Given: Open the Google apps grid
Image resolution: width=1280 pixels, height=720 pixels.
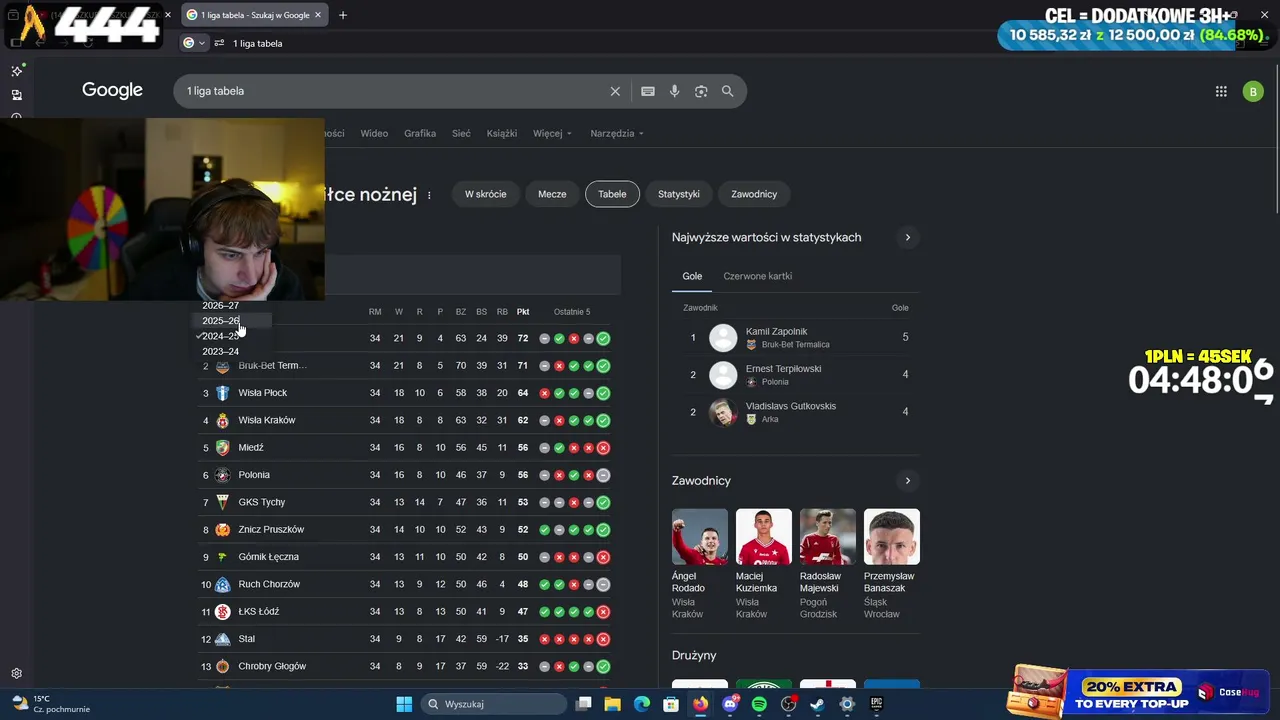Looking at the screenshot, I should point(1221,91).
